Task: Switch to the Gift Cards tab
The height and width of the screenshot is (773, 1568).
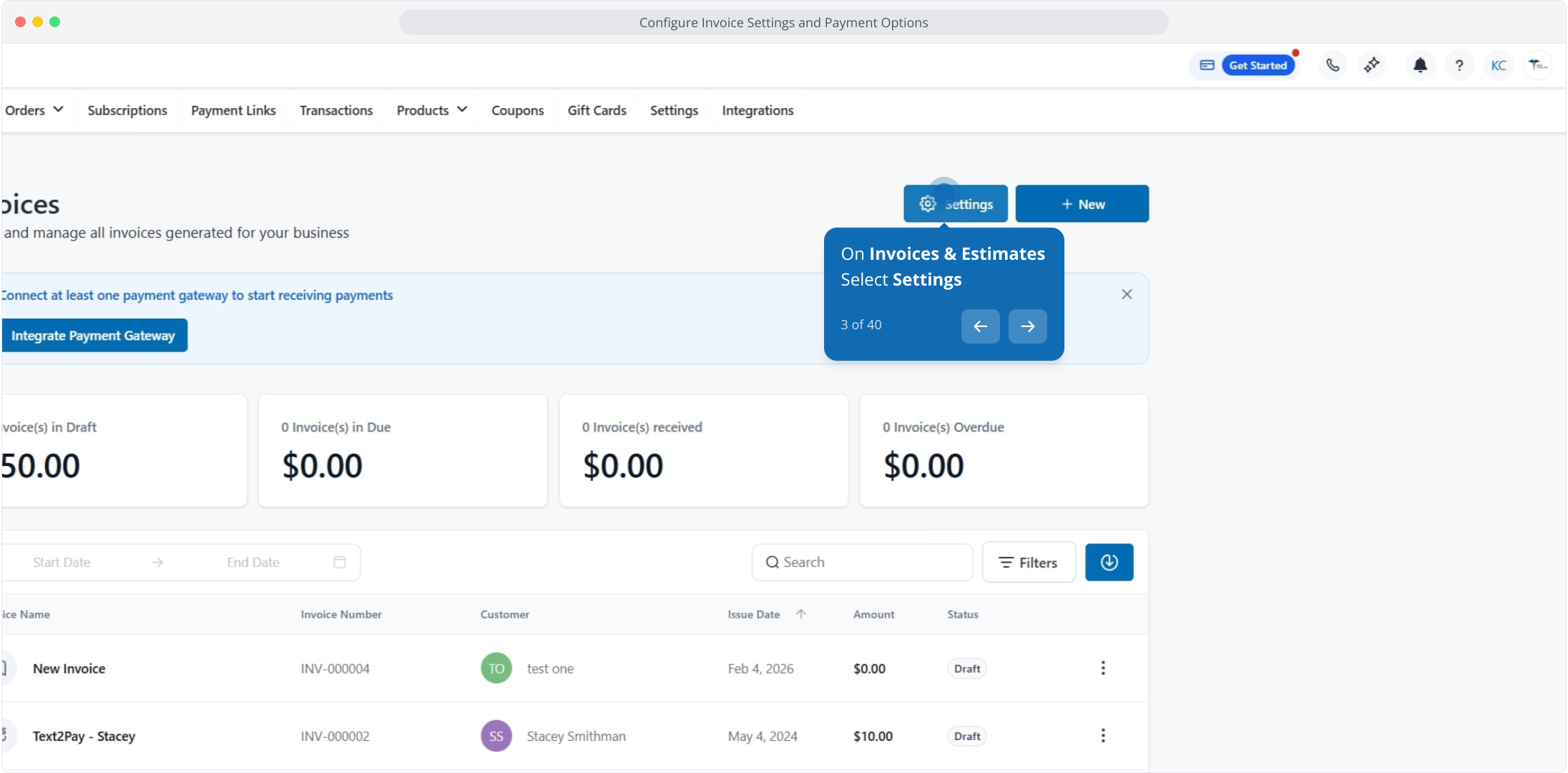Action: click(x=597, y=110)
